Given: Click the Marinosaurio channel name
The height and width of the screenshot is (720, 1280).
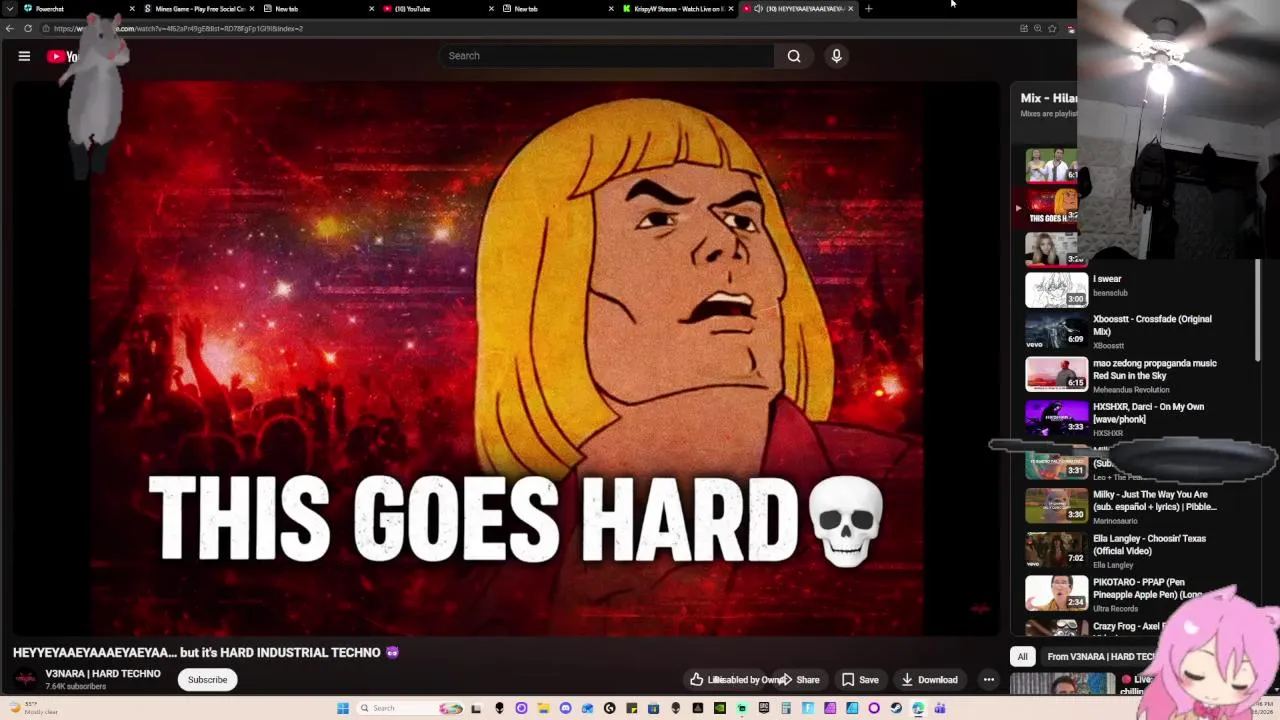Looking at the screenshot, I should coord(1115,521).
